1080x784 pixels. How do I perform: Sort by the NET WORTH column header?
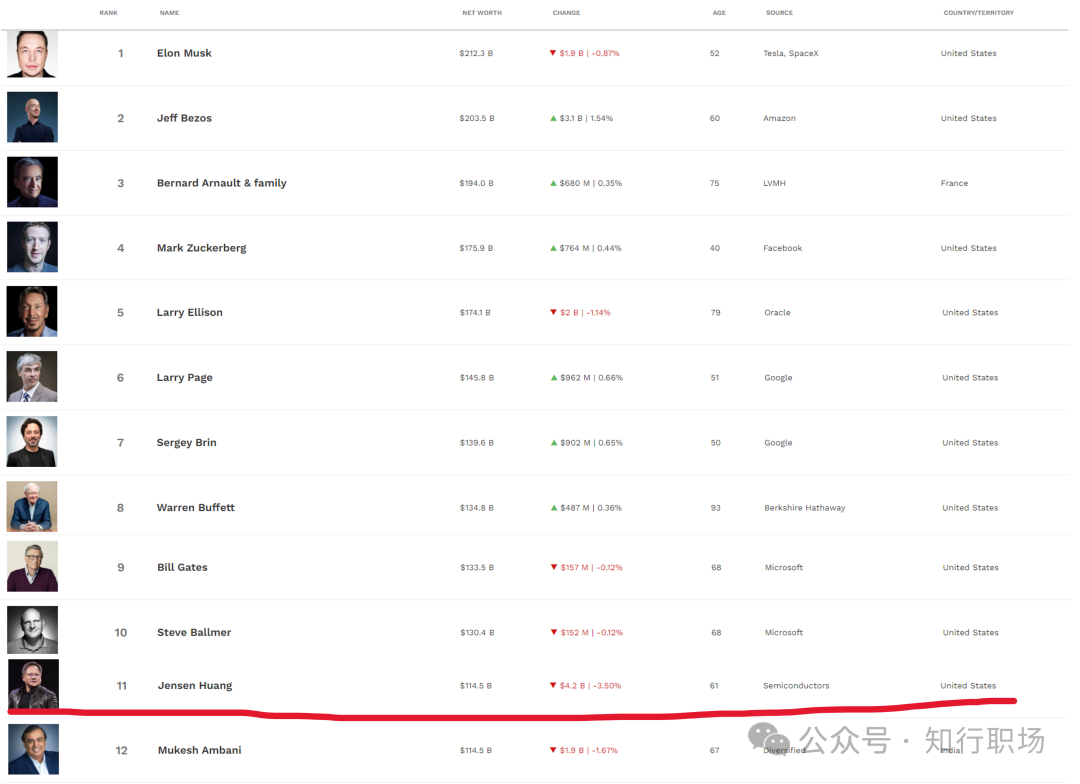tap(482, 12)
